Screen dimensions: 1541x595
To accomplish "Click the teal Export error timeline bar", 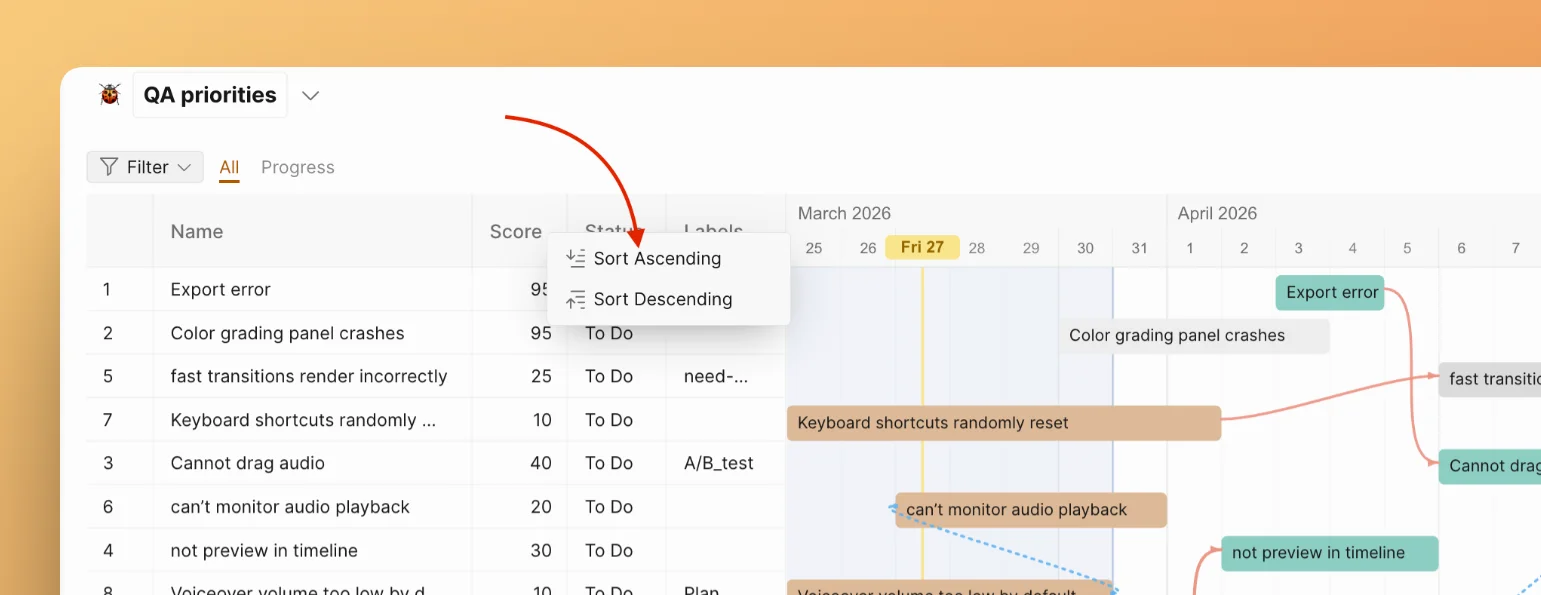I will (x=1329, y=293).
